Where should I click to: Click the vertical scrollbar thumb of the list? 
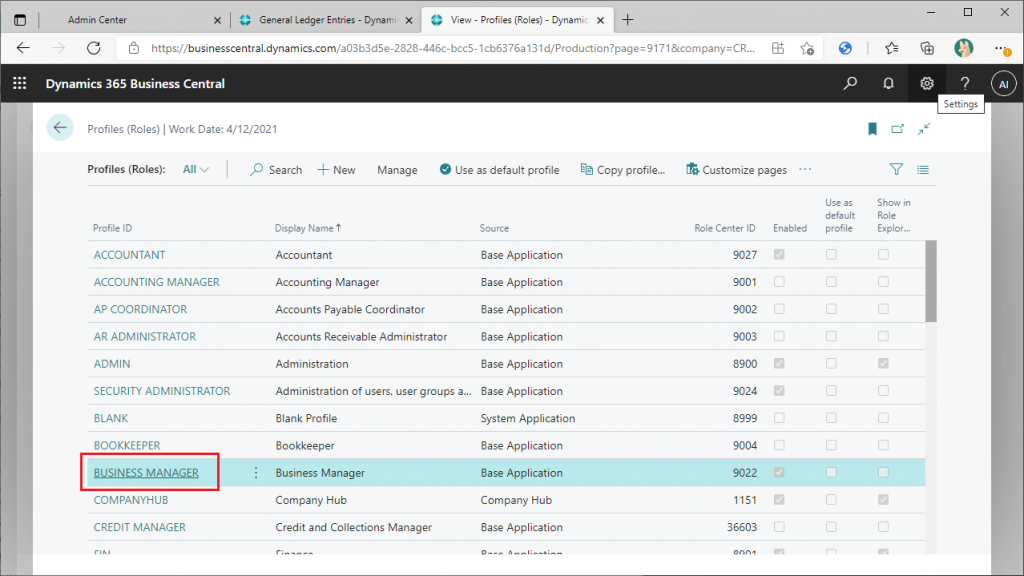click(x=931, y=281)
